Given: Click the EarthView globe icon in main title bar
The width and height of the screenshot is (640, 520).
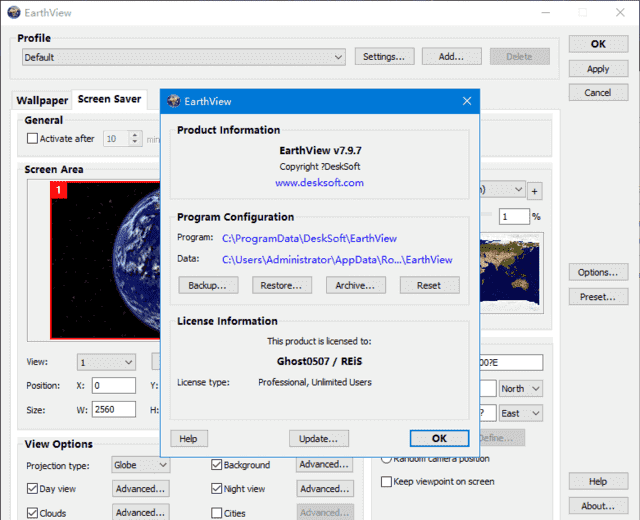Looking at the screenshot, I should point(13,13).
